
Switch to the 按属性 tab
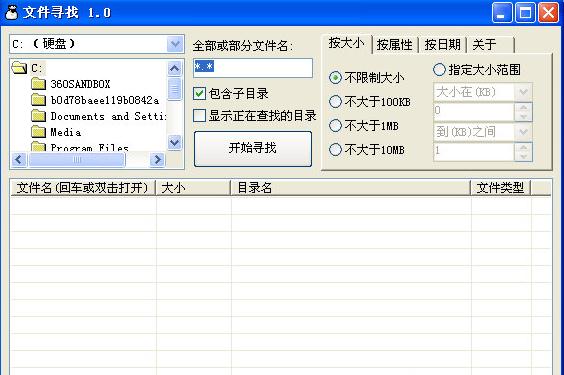395,45
